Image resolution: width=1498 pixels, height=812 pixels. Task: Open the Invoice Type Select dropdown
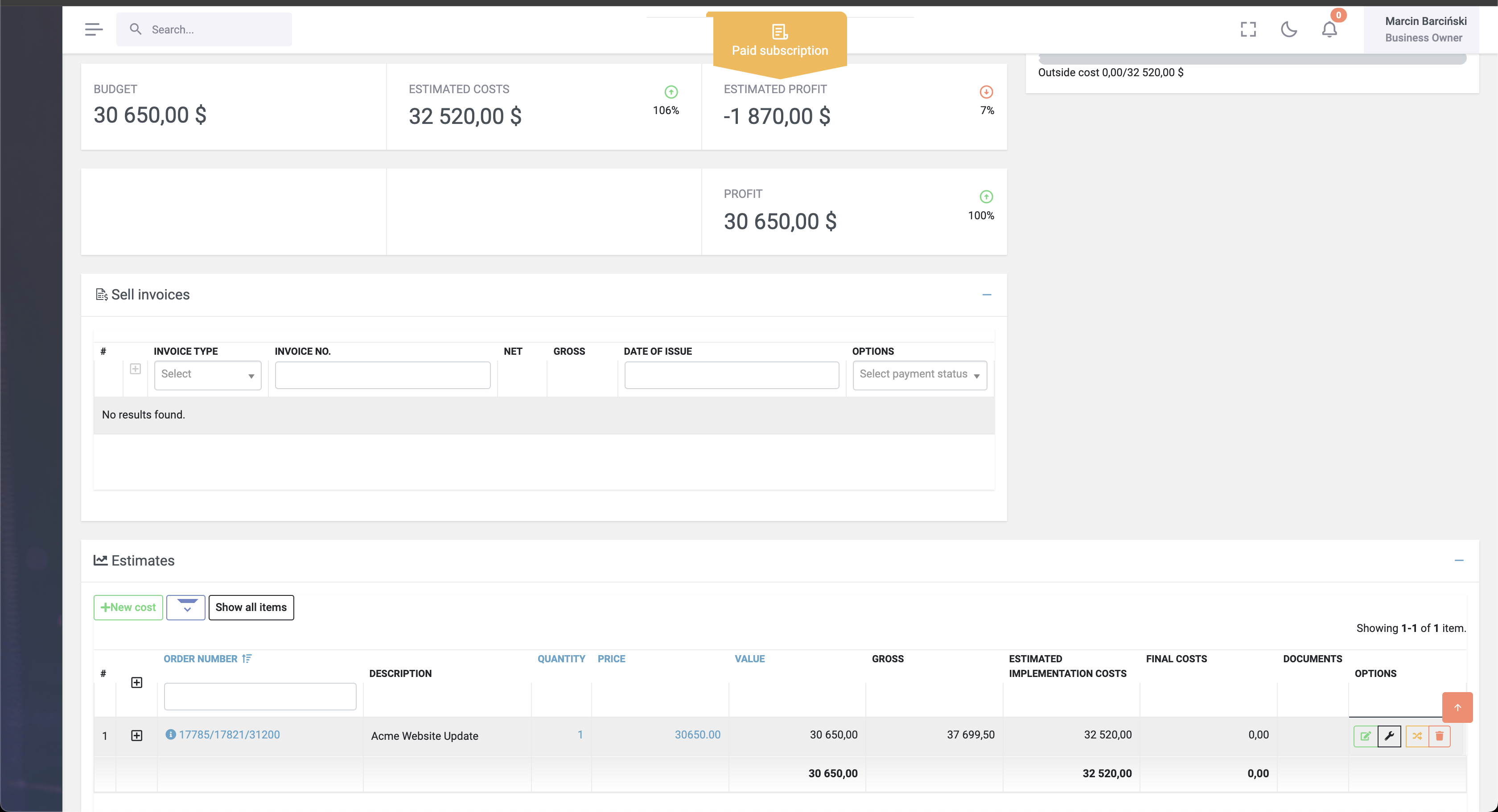208,375
